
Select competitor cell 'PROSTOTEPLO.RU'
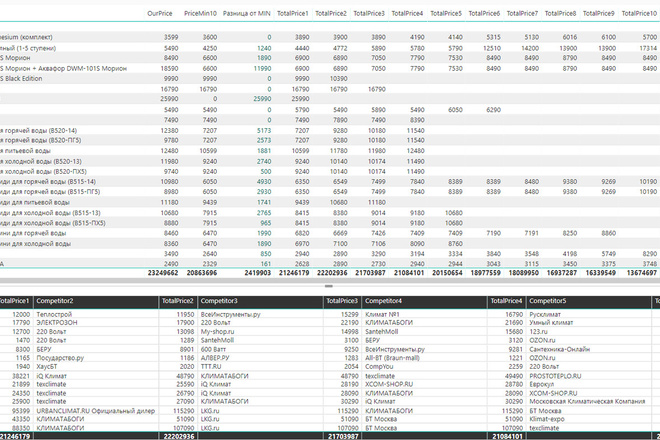tap(555, 376)
